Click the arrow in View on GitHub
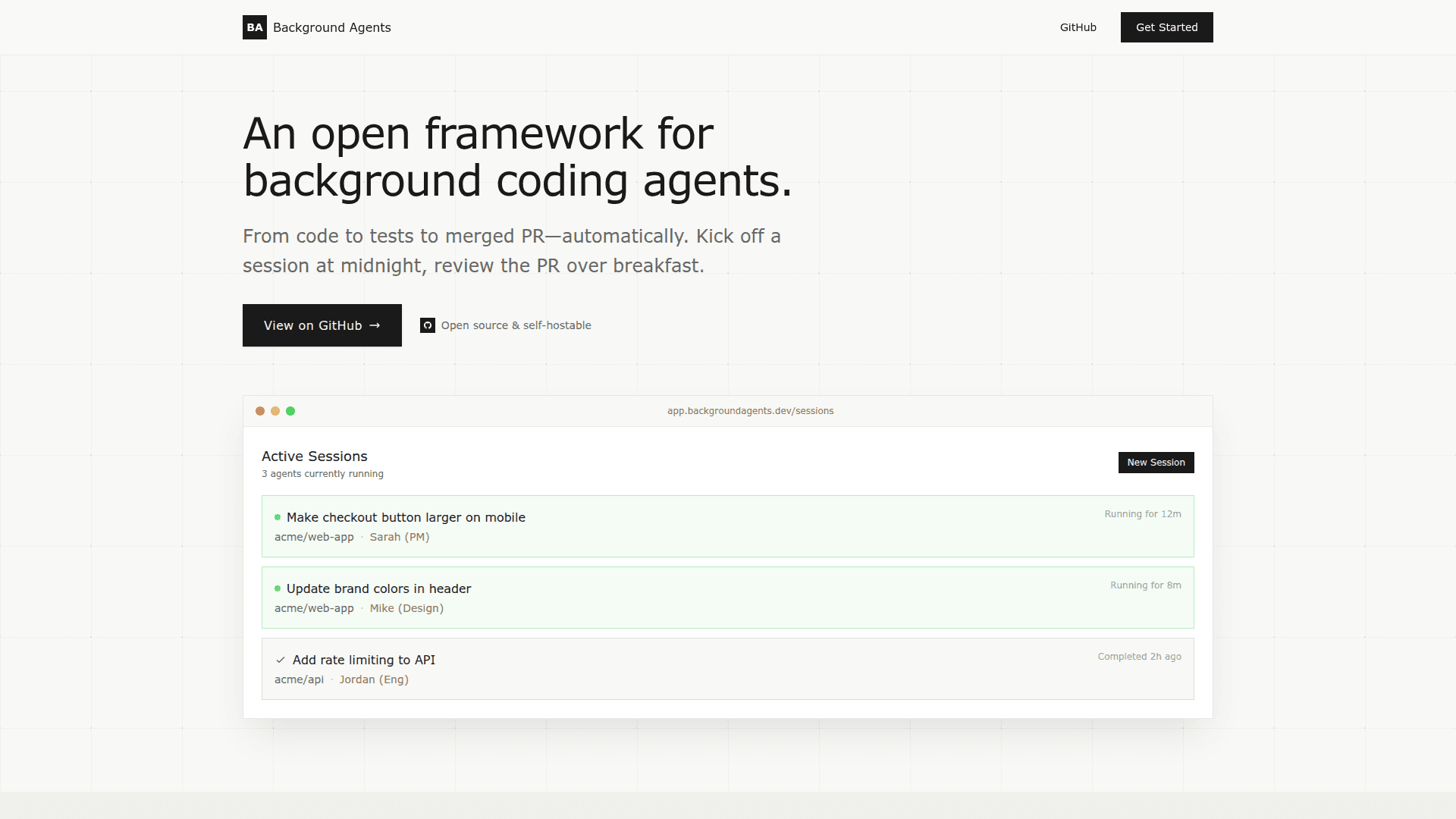1456x819 pixels. (x=375, y=325)
